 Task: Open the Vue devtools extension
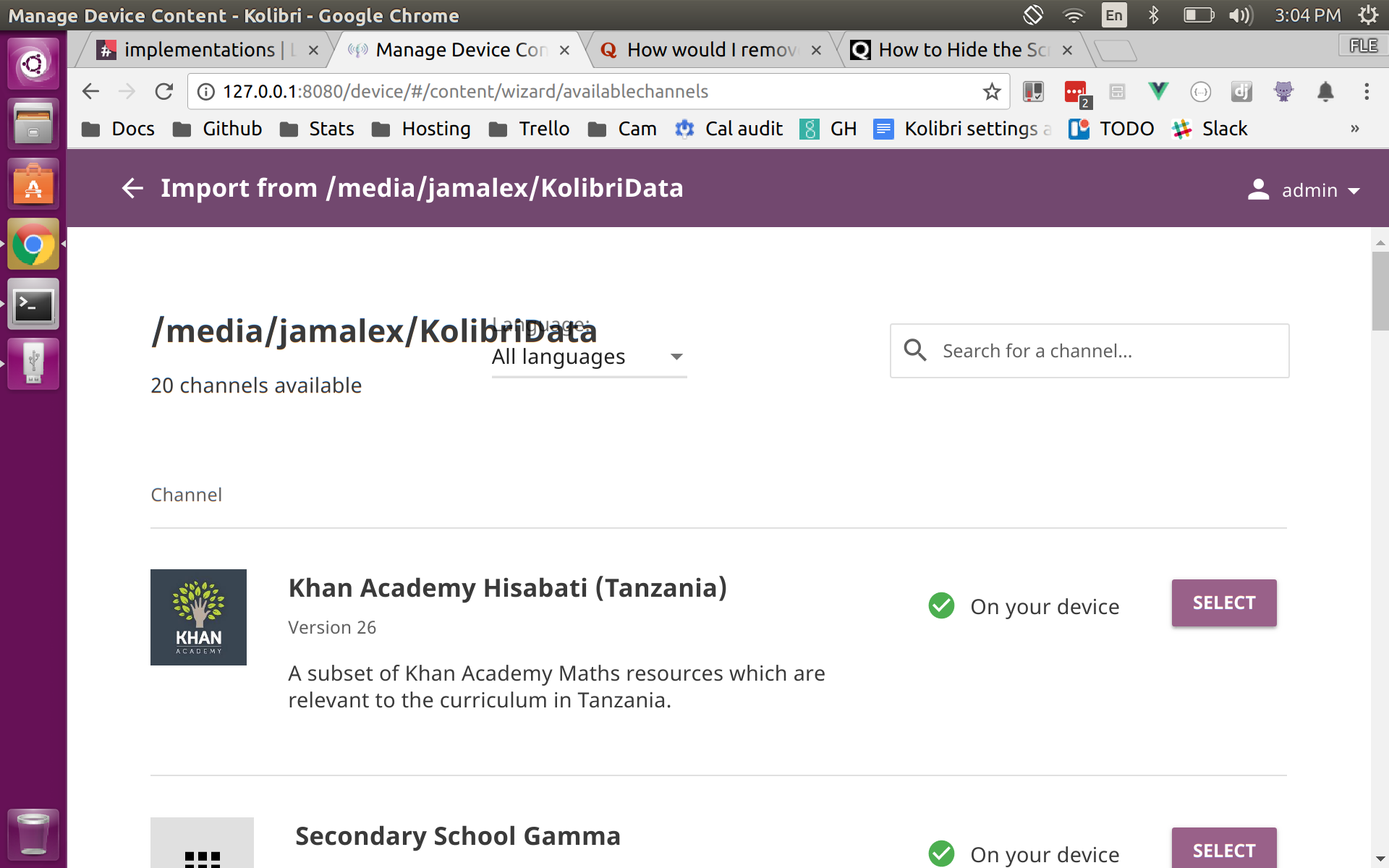click(x=1158, y=91)
